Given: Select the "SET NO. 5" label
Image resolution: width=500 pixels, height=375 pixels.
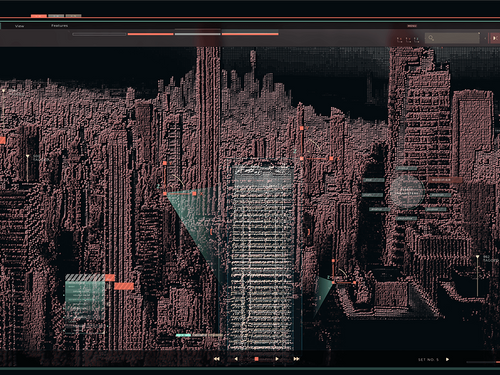Looking at the screenshot, I should (428, 360).
